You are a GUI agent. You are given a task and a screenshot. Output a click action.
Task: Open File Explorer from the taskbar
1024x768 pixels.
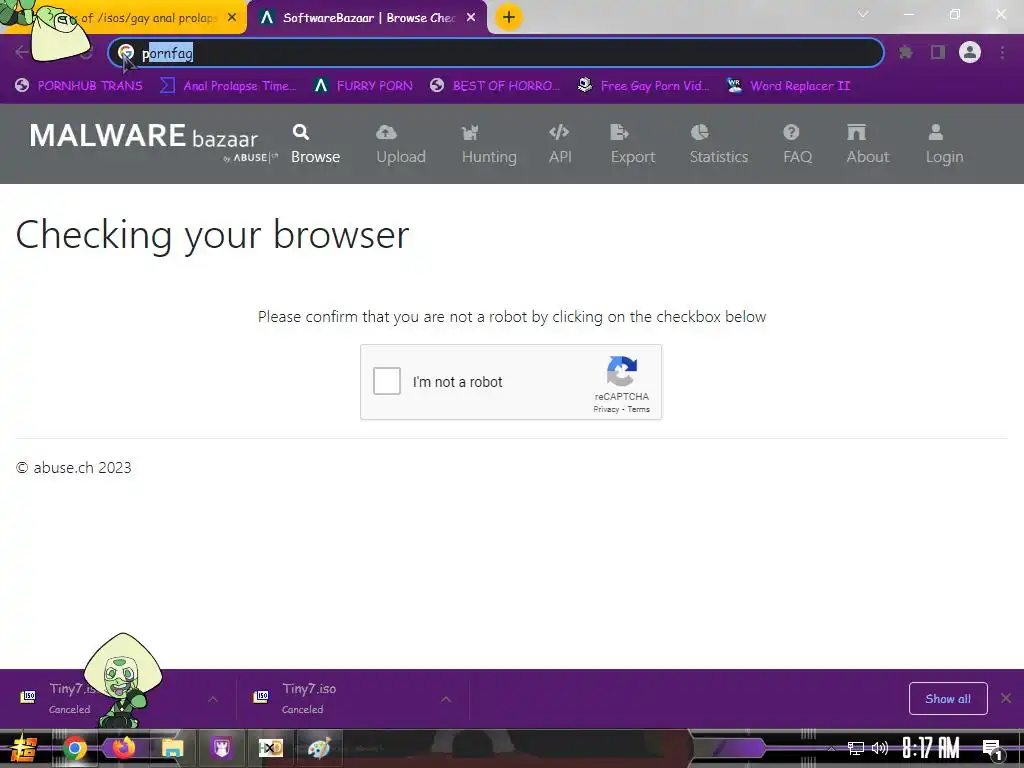pos(173,748)
